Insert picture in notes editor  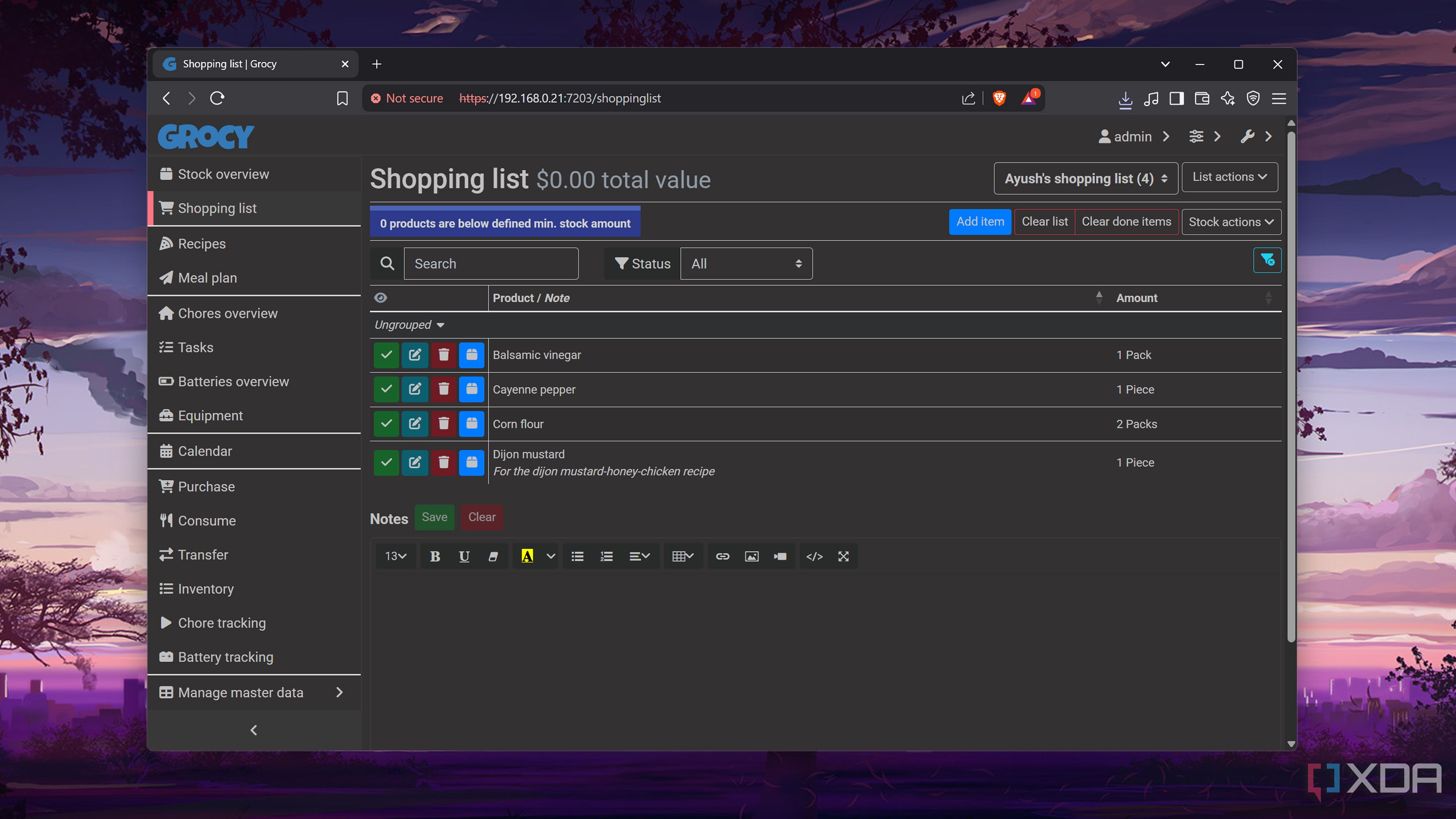click(752, 557)
